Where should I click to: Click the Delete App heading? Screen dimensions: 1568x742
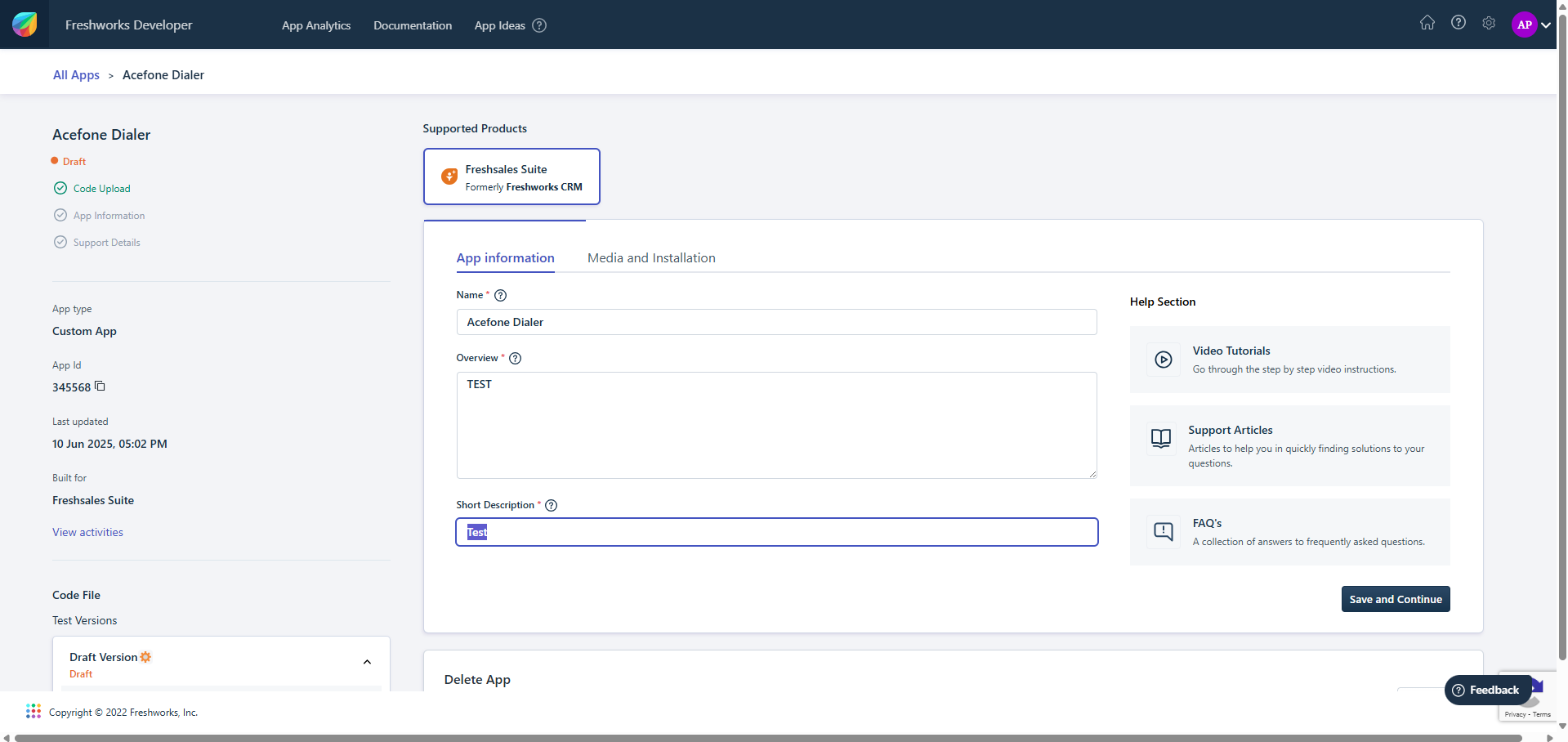coord(477,680)
